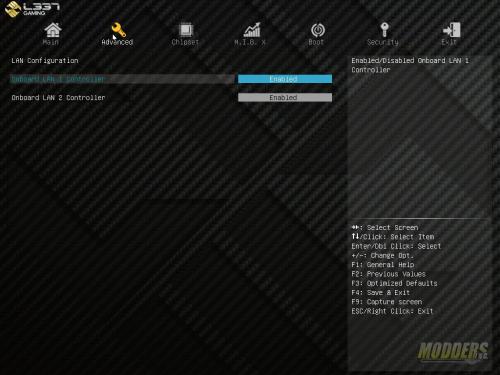
Task: Click the LAN Configuration heading
Action: point(45,60)
